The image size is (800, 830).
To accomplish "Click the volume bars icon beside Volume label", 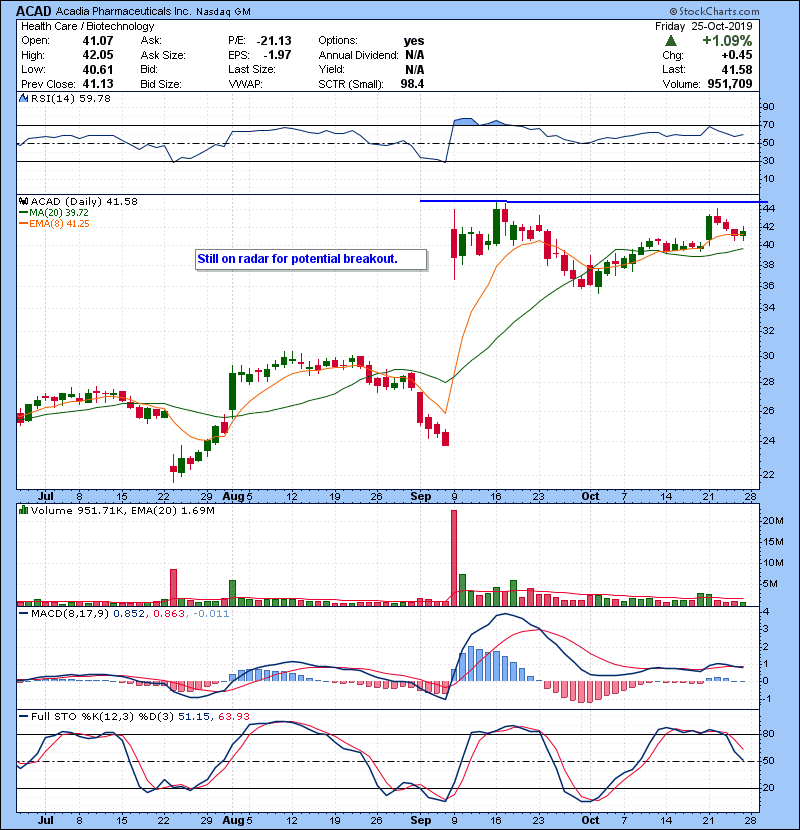I will click(x=23, y=510).
